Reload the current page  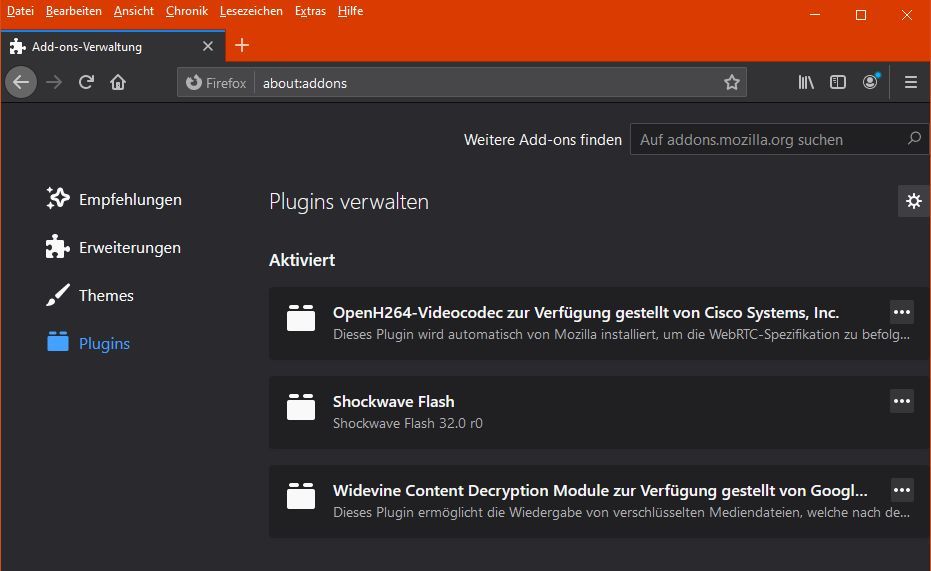coord(86,83)
